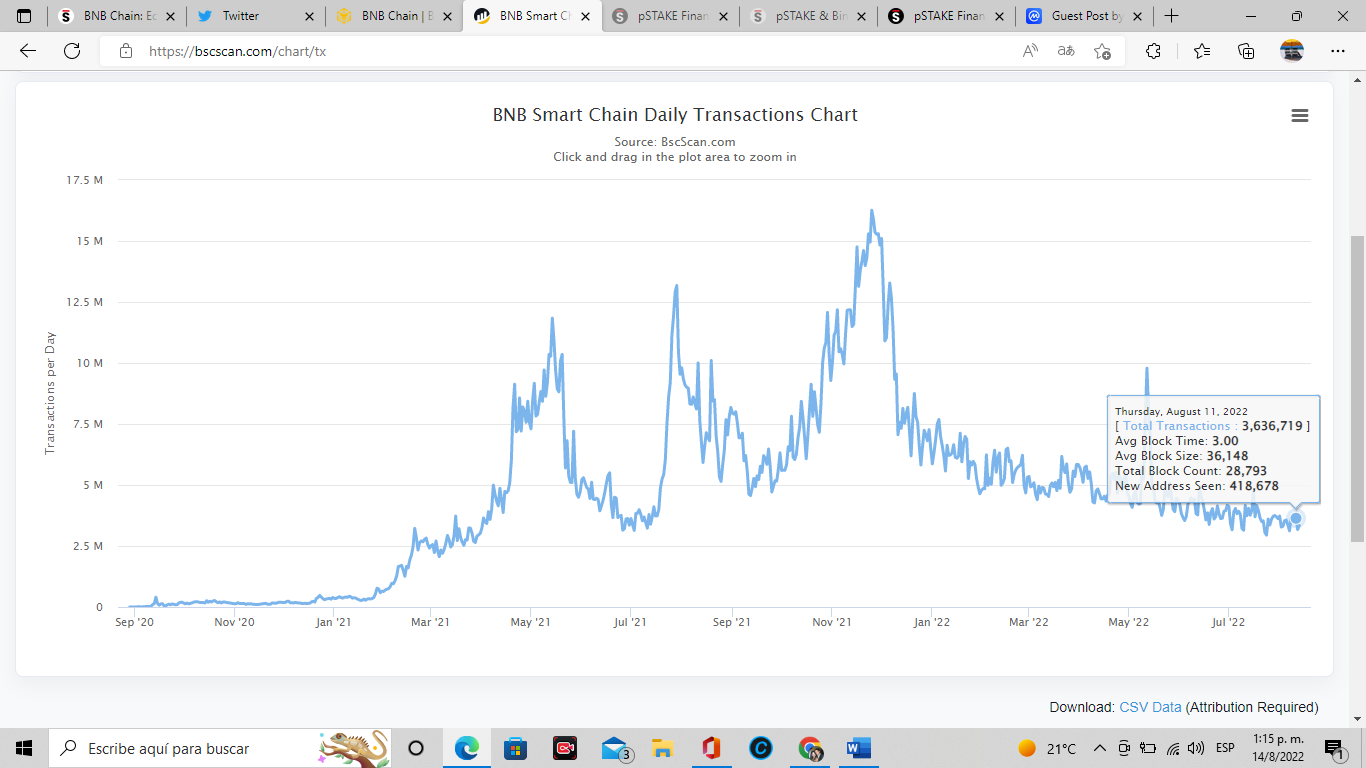
Task: Open the Collections panel
Action: click(1246, 51)
